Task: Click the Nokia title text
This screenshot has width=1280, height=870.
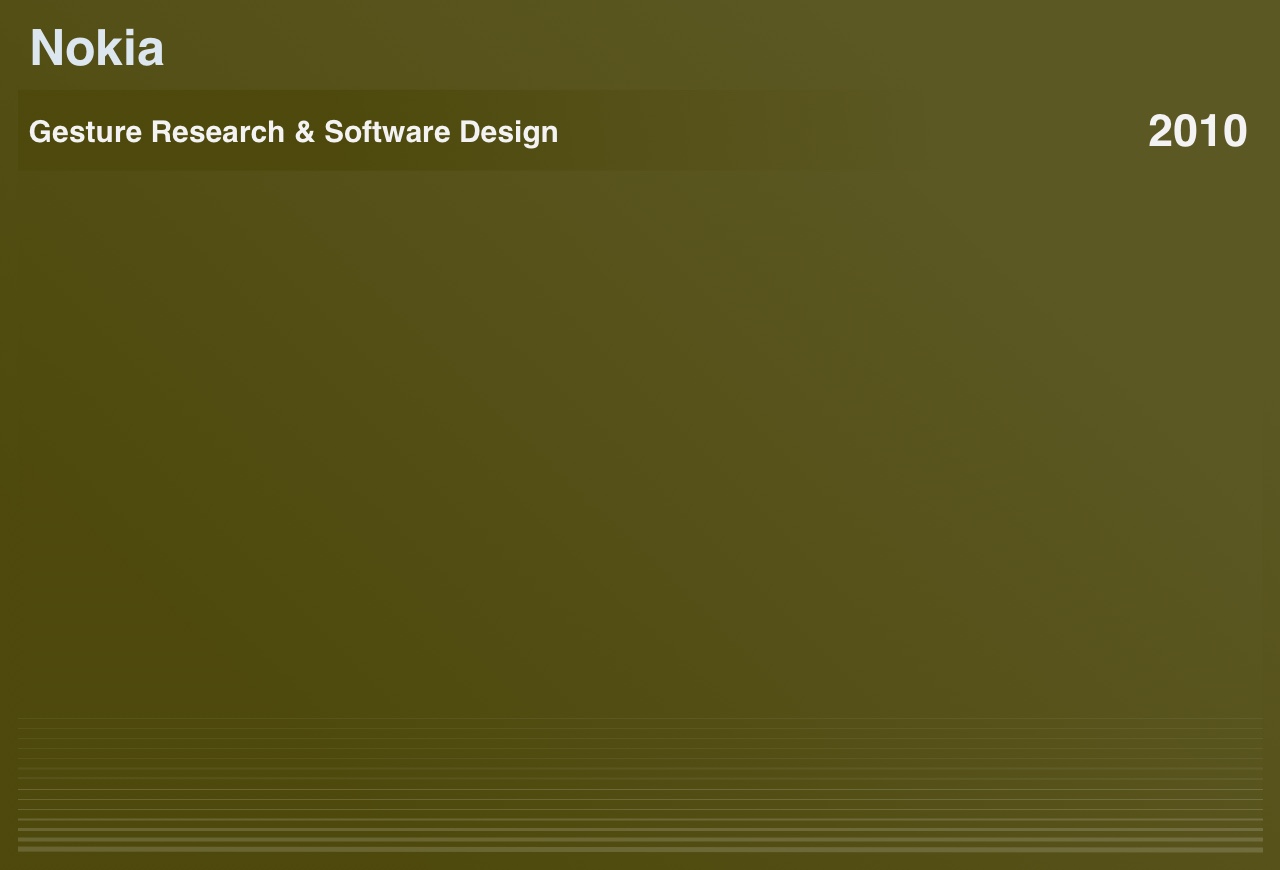Action: tap(96, 48)
